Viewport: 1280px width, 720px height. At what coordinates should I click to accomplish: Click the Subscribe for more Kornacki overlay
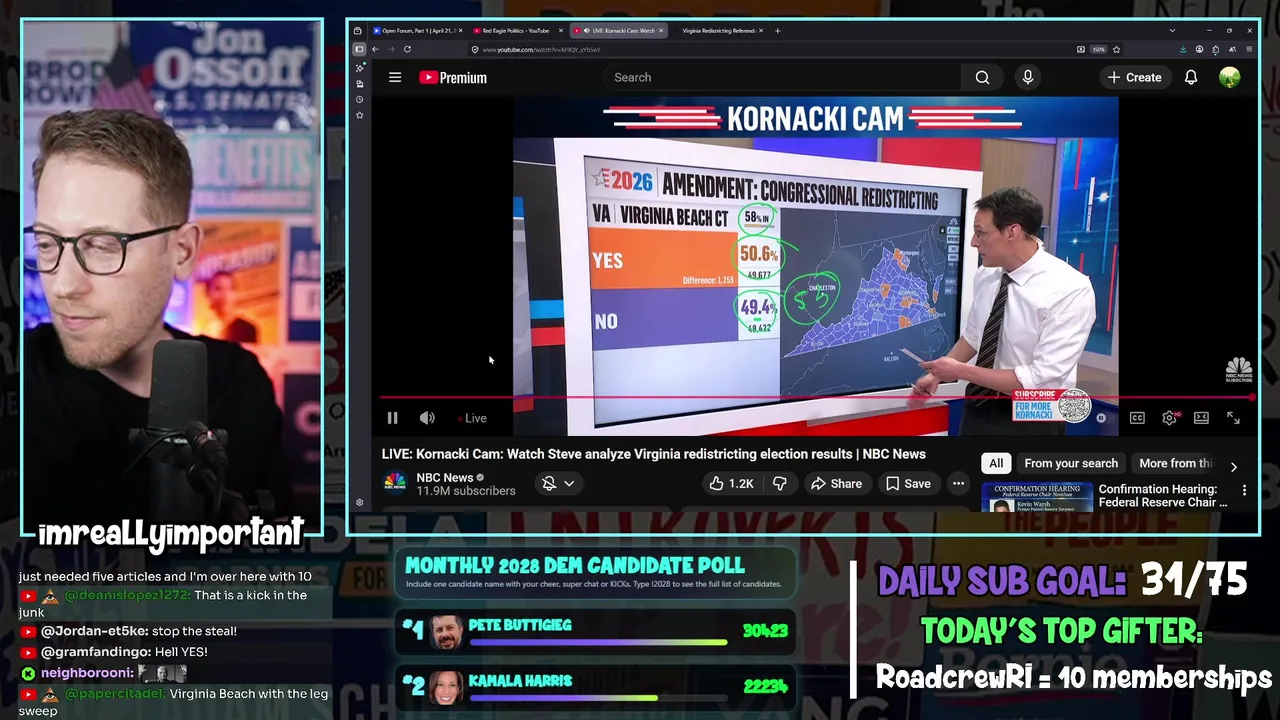1052,404
